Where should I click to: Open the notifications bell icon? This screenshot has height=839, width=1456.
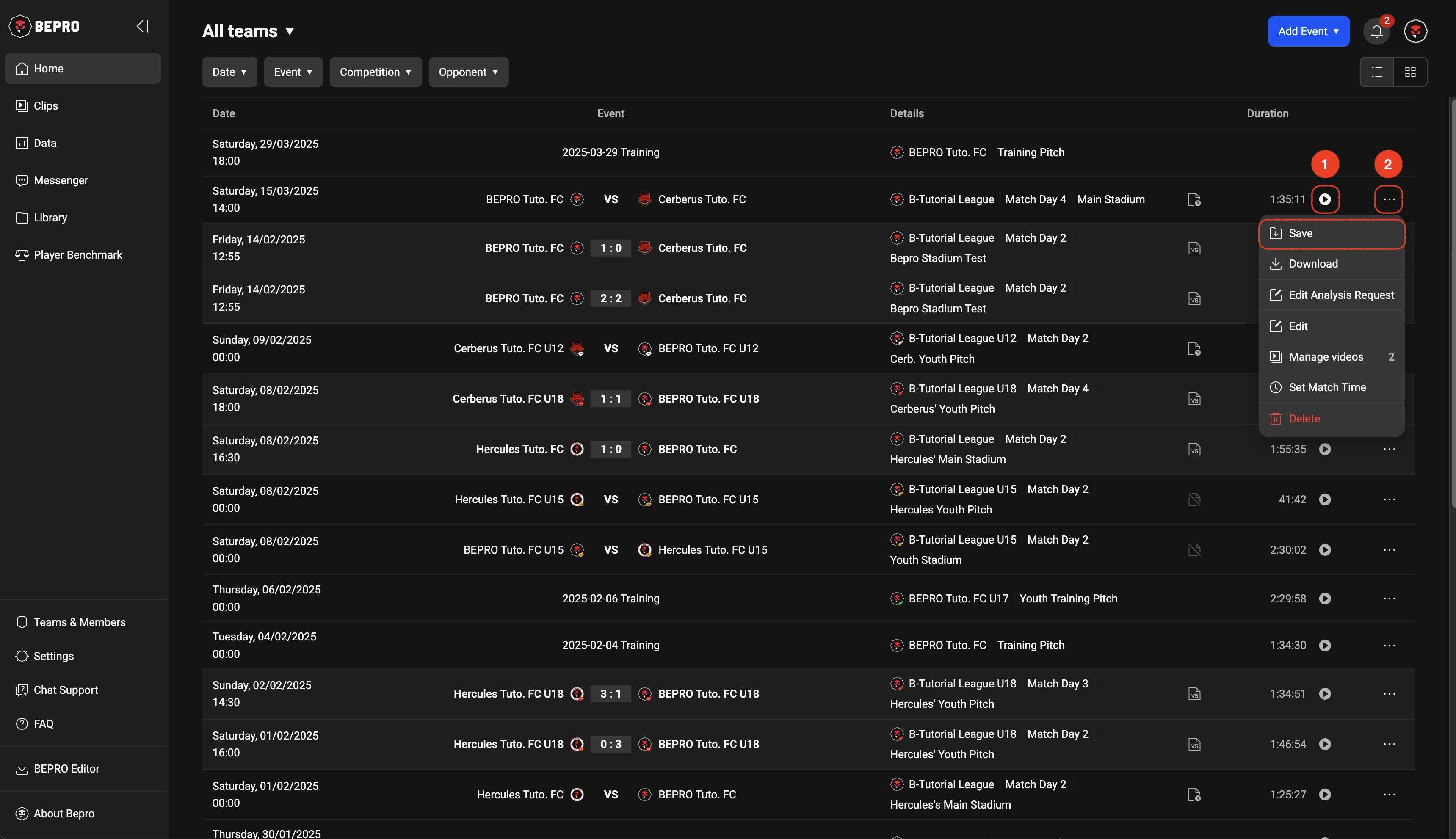1376,31
